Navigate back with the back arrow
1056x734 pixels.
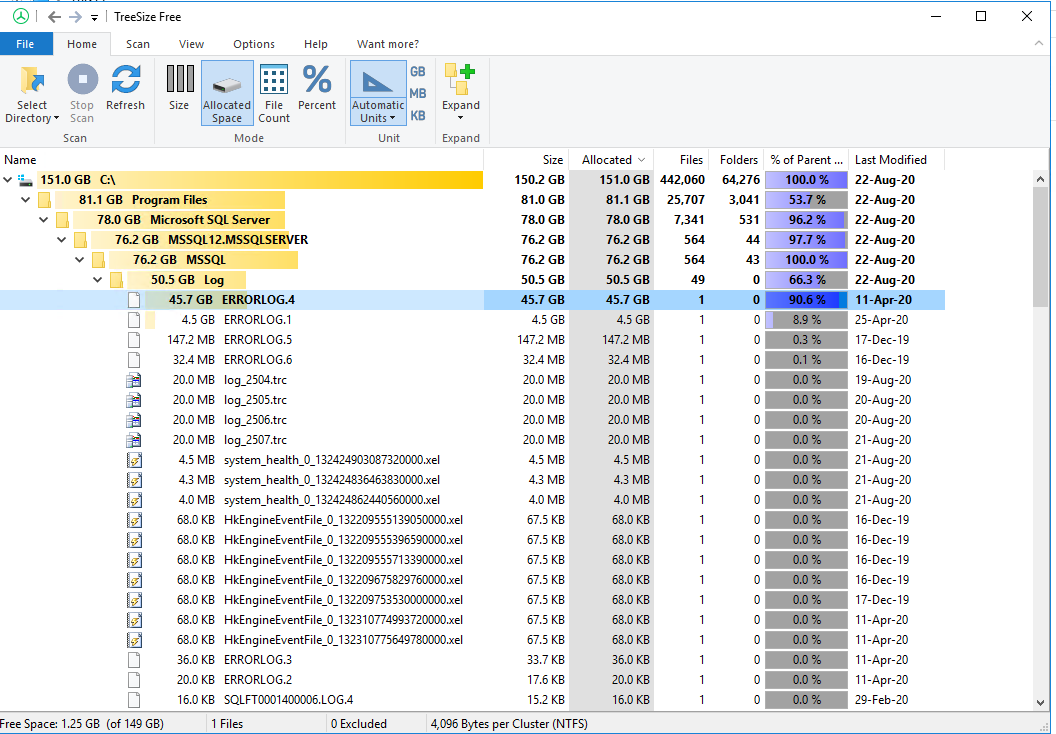coord(55,17)
